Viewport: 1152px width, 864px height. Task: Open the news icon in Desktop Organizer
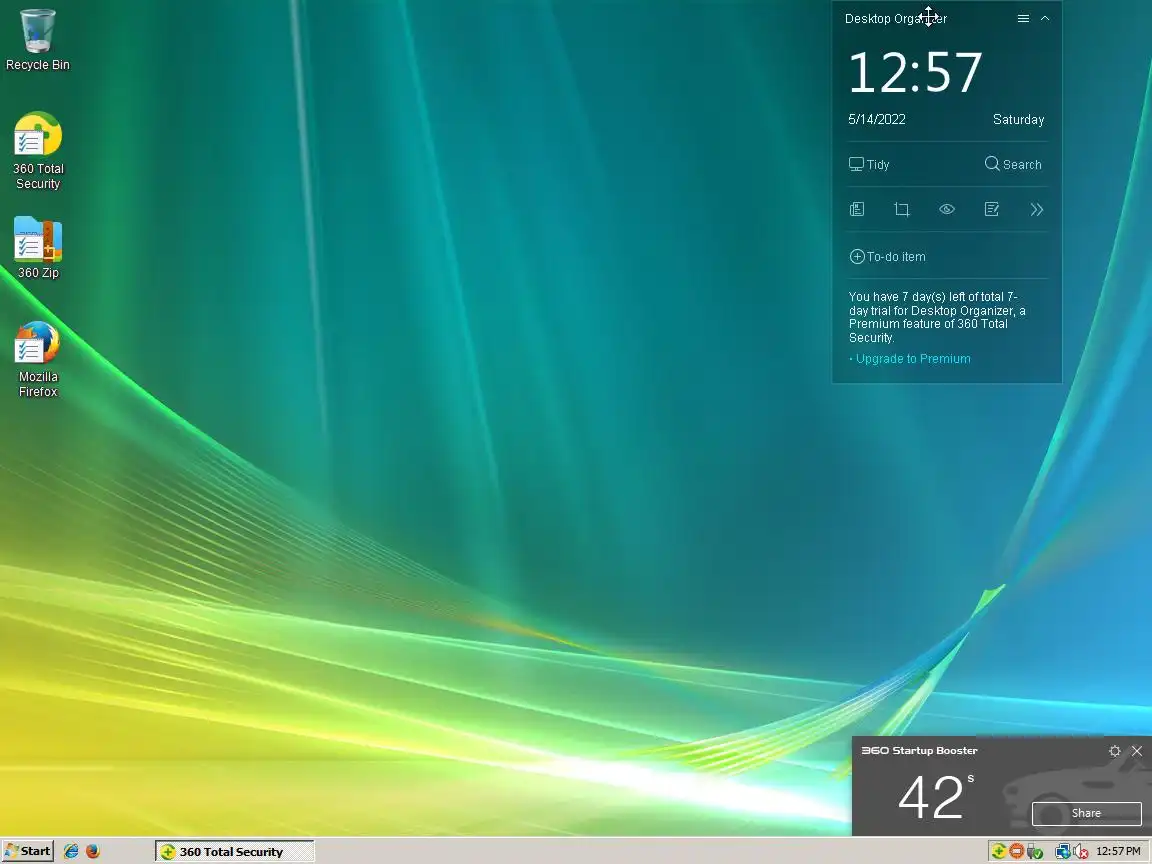point(857,209)
